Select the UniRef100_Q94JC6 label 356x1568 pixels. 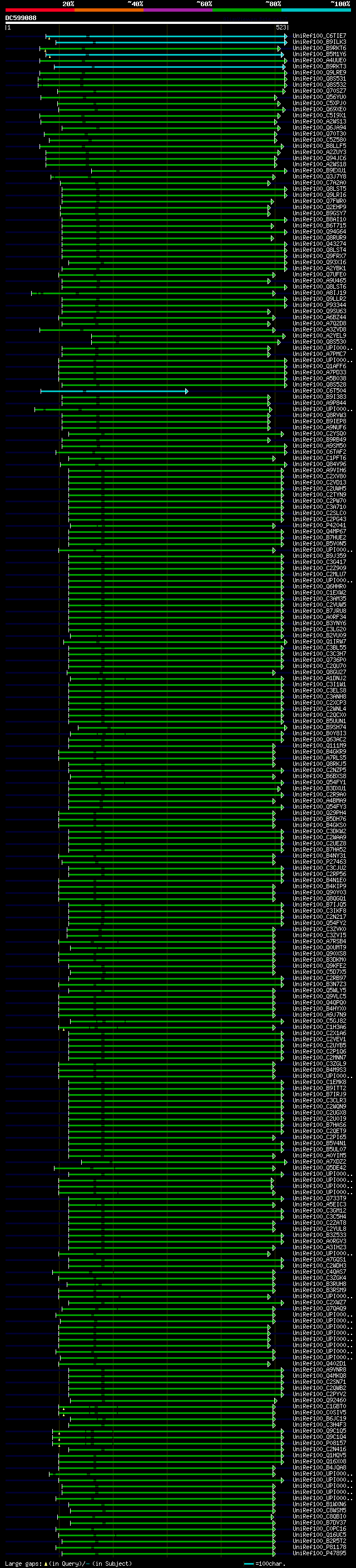pos(319,159)
